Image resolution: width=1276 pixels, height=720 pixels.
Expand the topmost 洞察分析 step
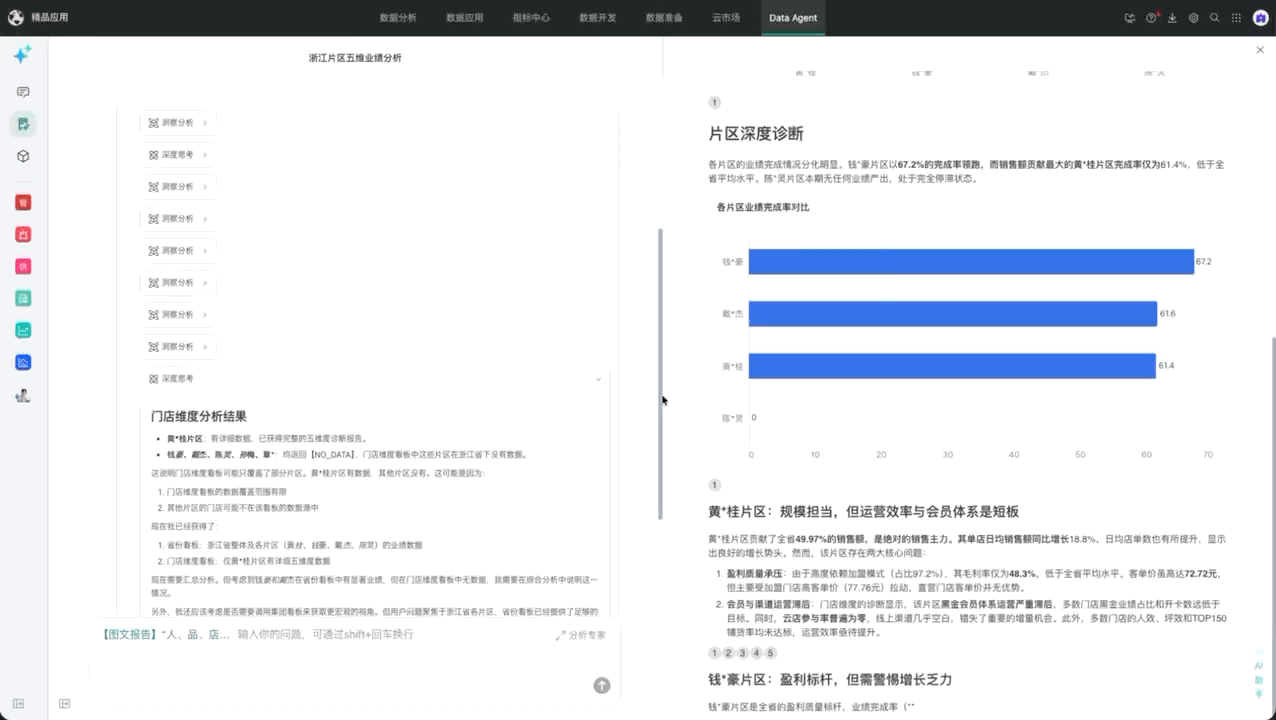coord(178,123)
